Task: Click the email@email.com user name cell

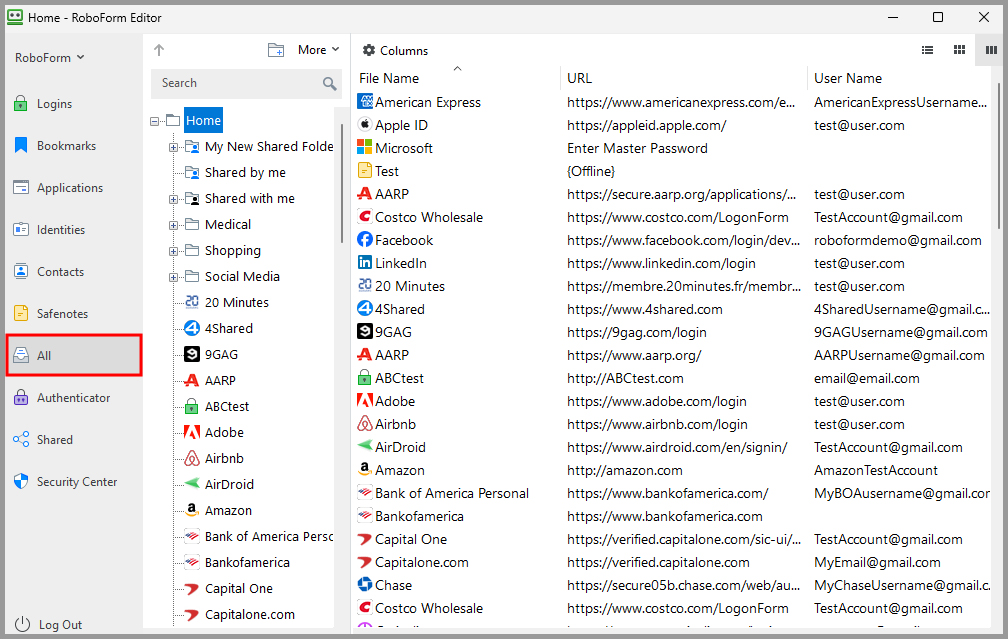Action: [867, 378]
